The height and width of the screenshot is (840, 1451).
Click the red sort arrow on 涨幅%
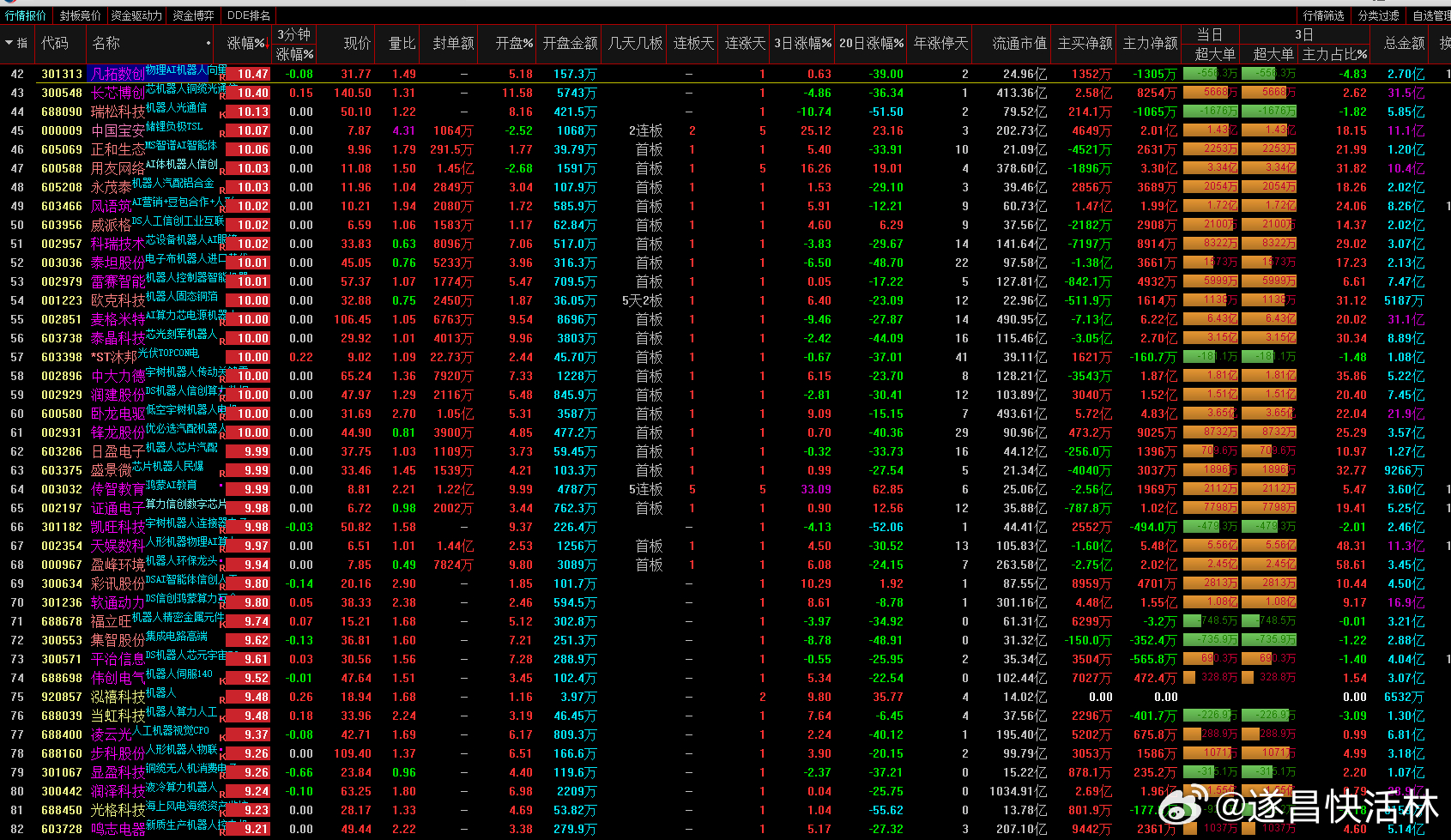tap(269, 45)
